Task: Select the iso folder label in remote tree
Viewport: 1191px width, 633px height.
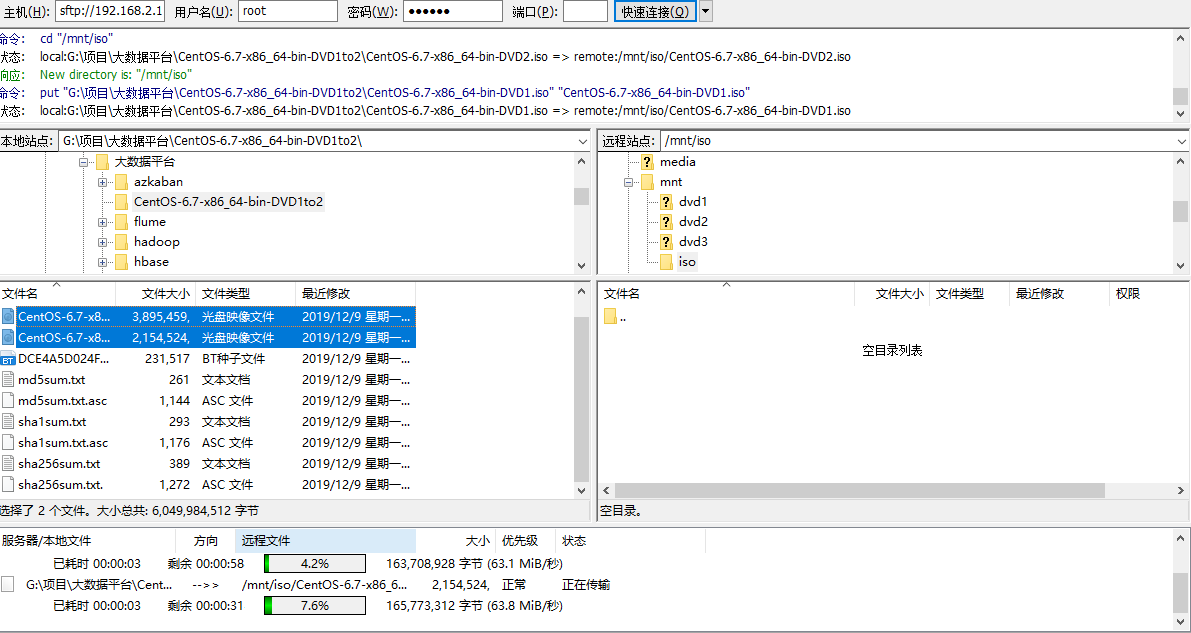Action: [x=687, y=261]
